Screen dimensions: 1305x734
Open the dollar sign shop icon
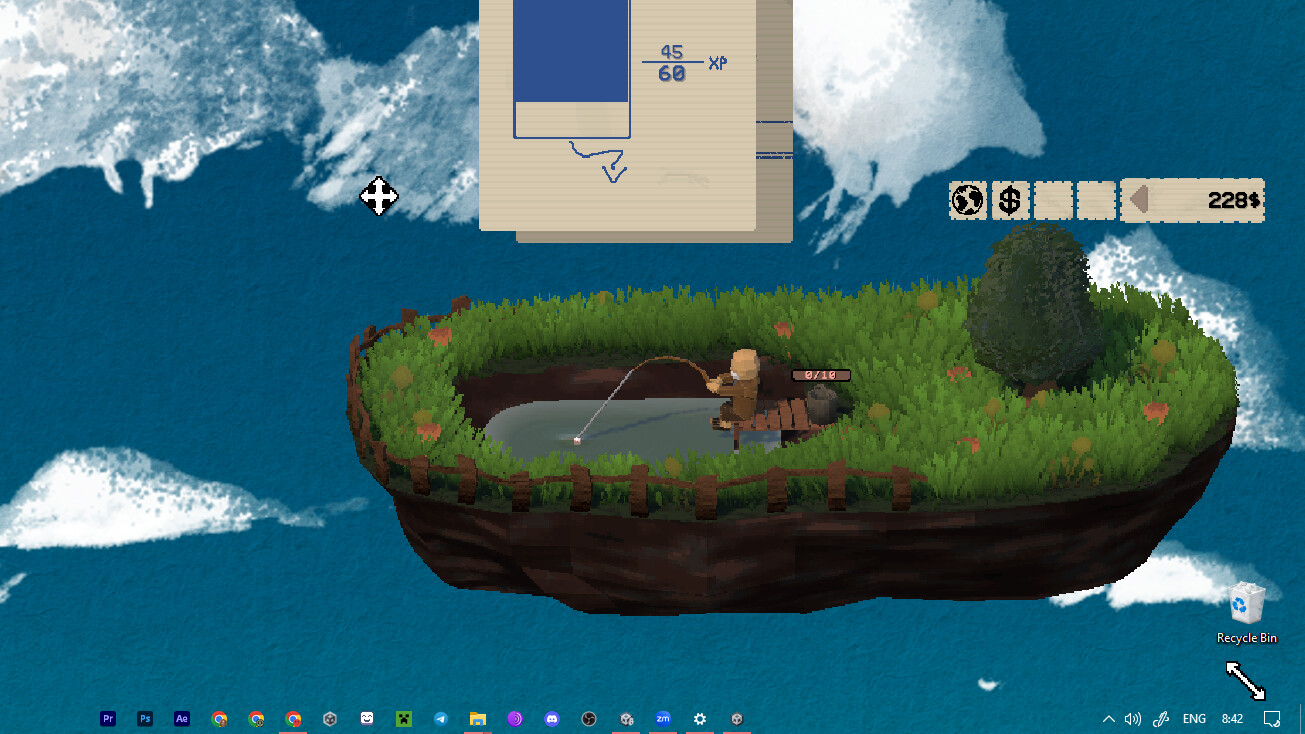(1010, 200)
